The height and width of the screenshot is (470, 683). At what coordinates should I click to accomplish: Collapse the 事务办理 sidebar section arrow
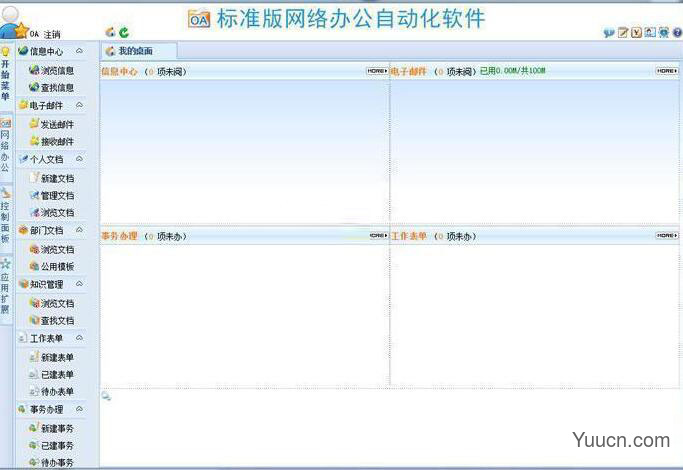click(79, 409)
